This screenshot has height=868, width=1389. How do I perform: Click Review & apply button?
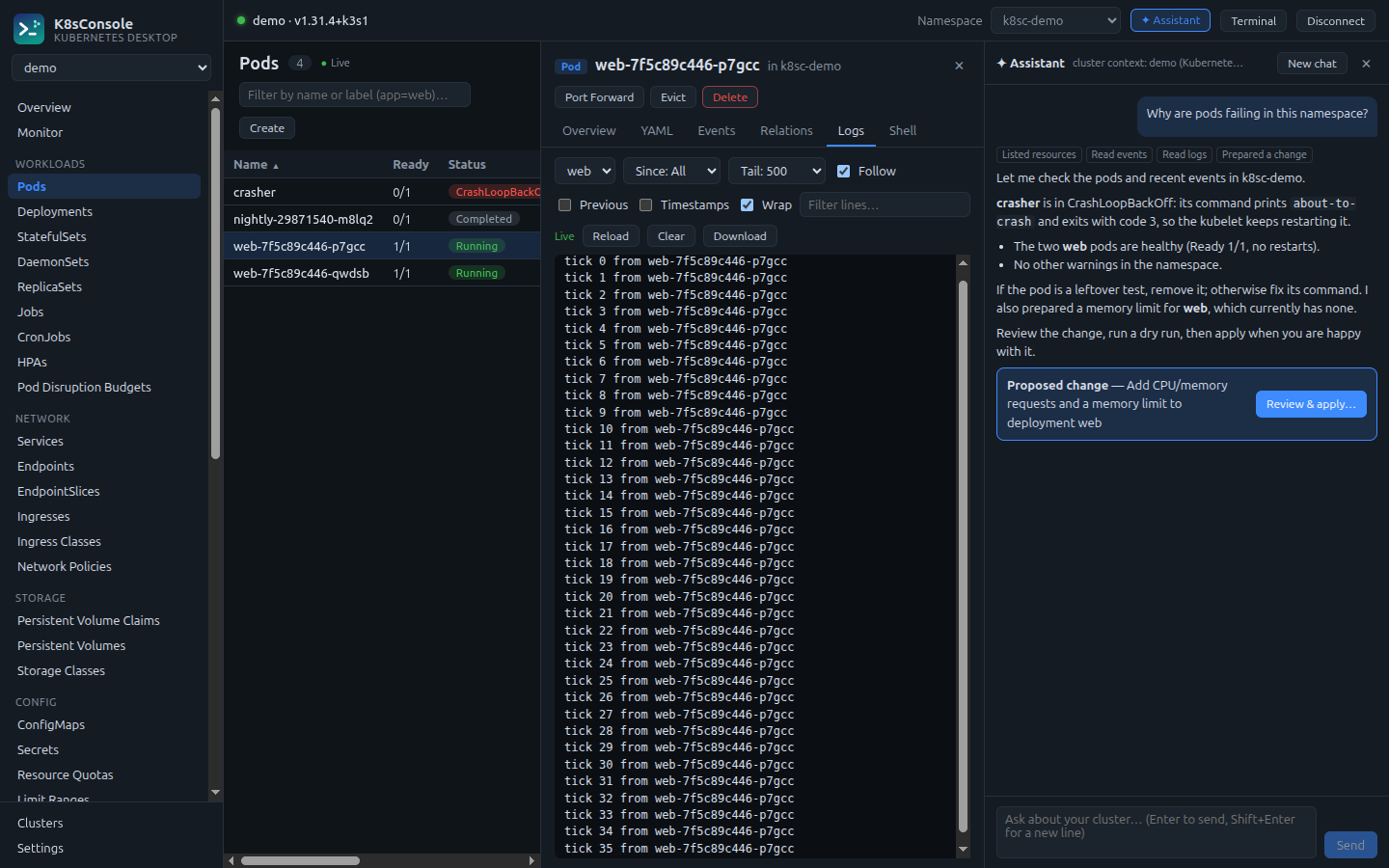pos(1311,404)
